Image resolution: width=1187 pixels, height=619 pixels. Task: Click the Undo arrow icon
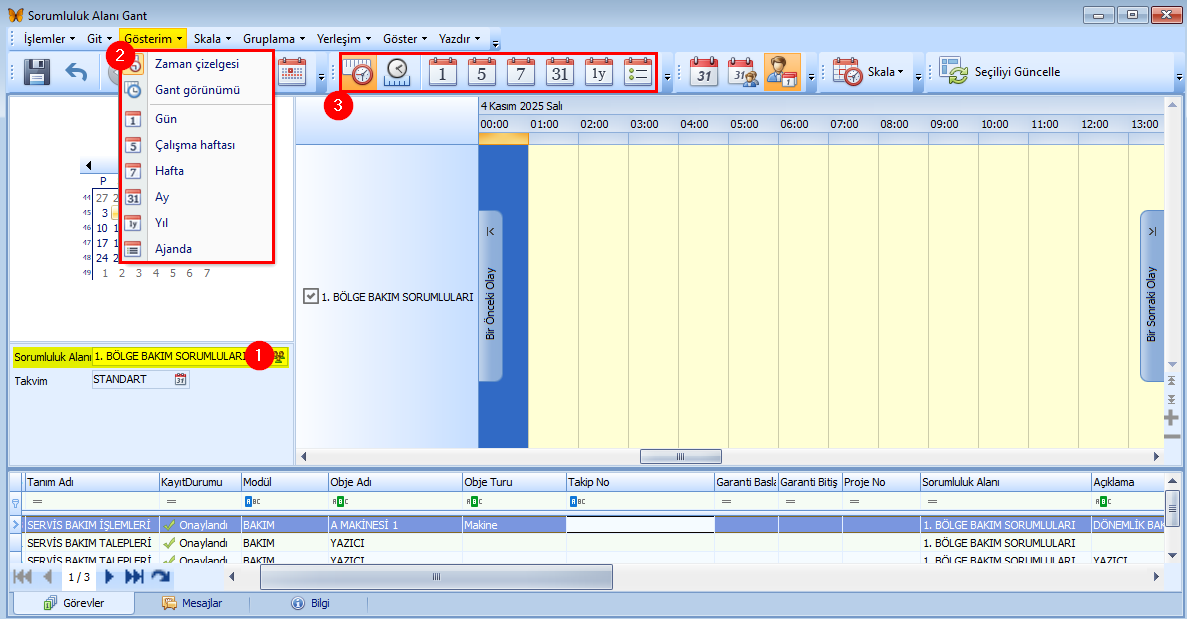pos(77,73)
